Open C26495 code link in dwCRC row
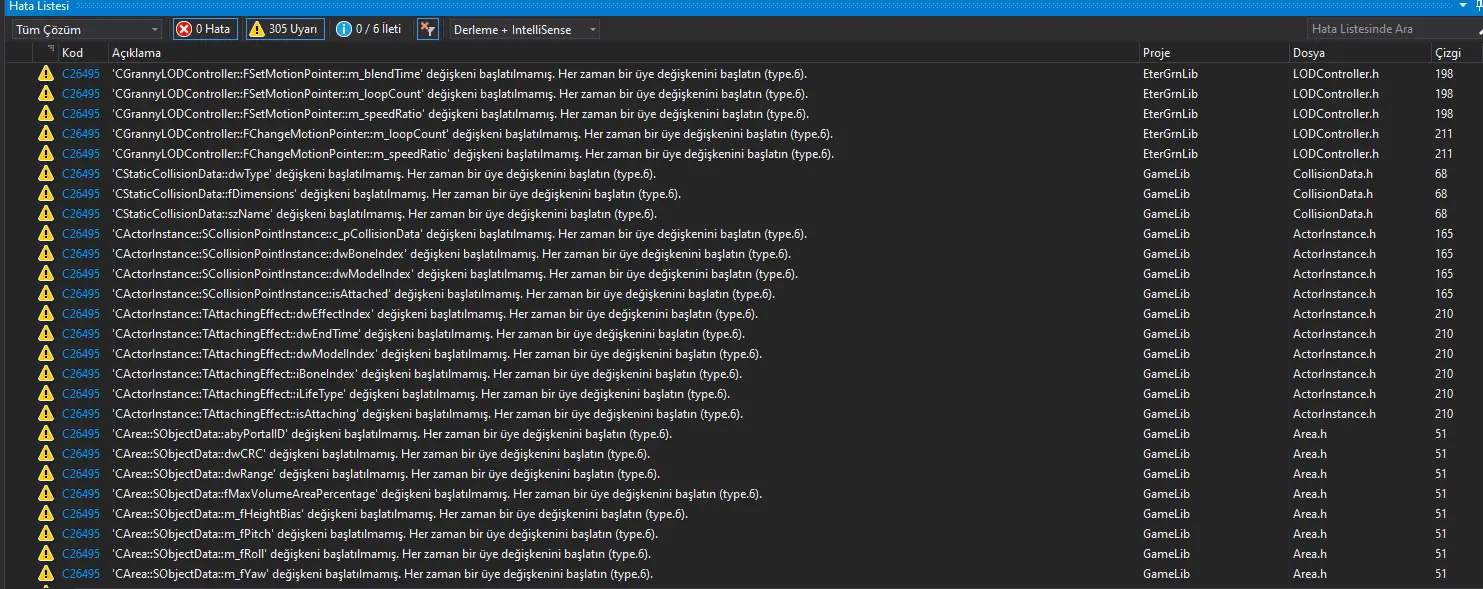Image resolution: width=1483 pixels, height=589 pixels. pyautogui.click(x=81, y=454)
